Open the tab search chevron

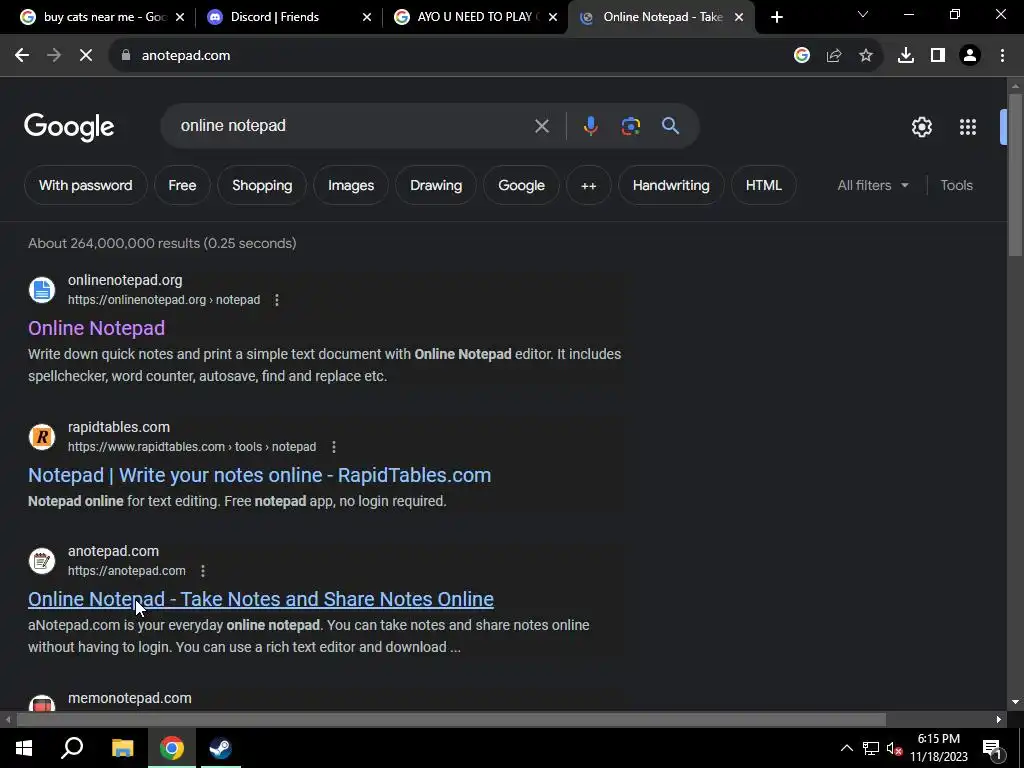point(863,14)
